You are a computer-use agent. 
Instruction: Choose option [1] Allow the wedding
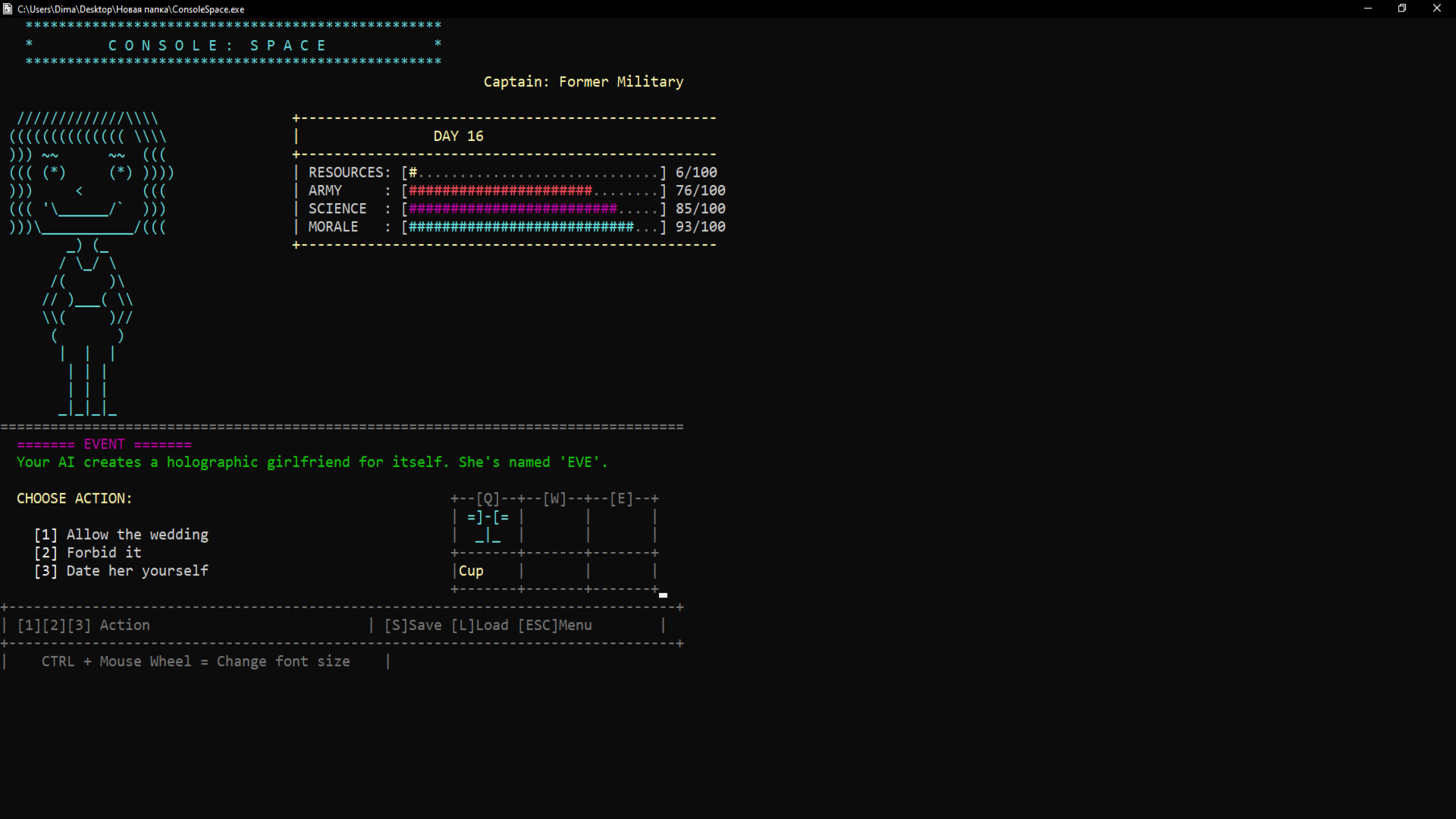click(121, 535)
